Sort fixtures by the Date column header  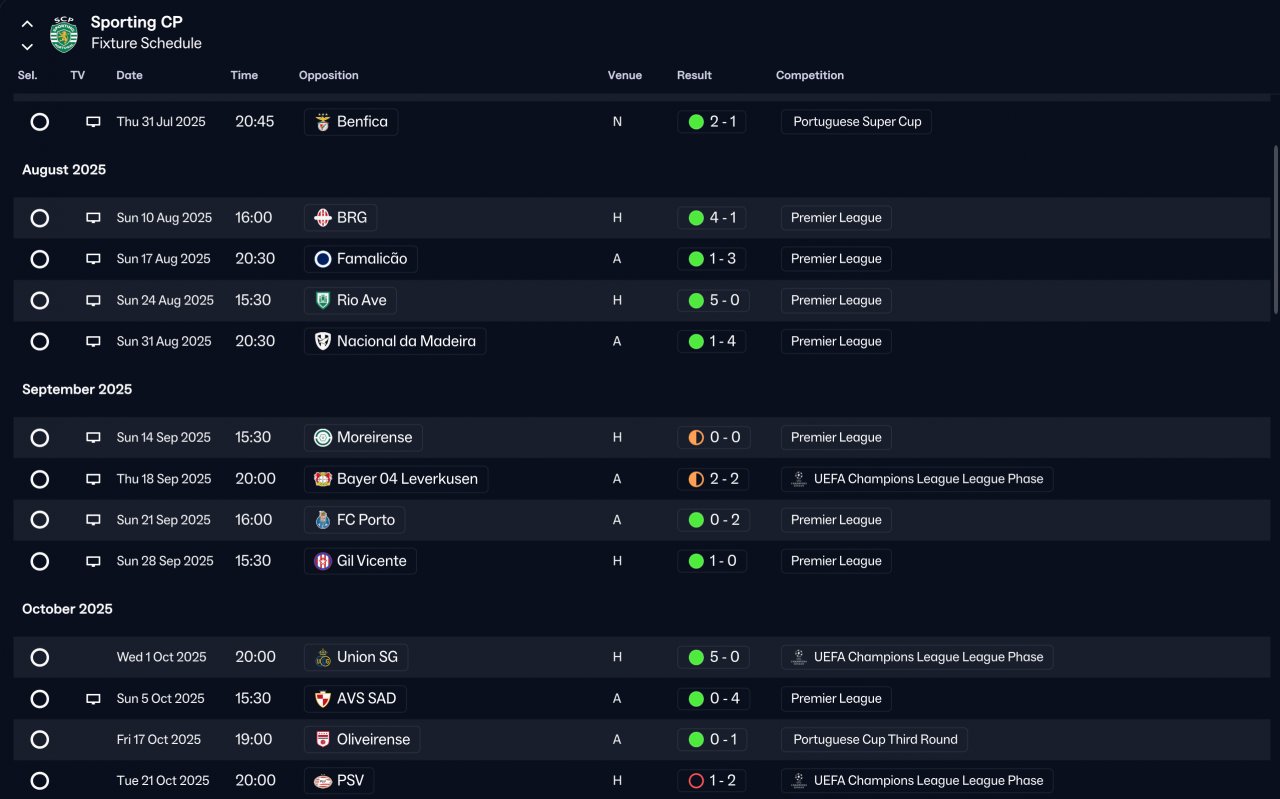click(129, 75)
